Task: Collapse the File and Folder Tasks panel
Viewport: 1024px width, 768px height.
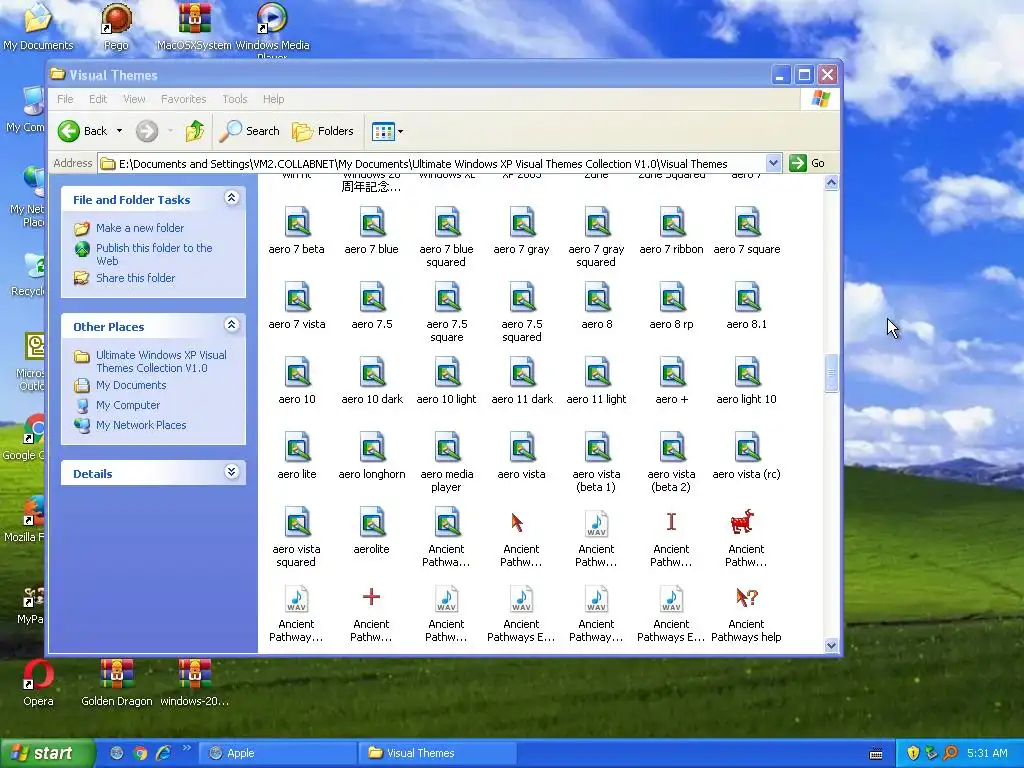Action: click(x=231, y=198)
